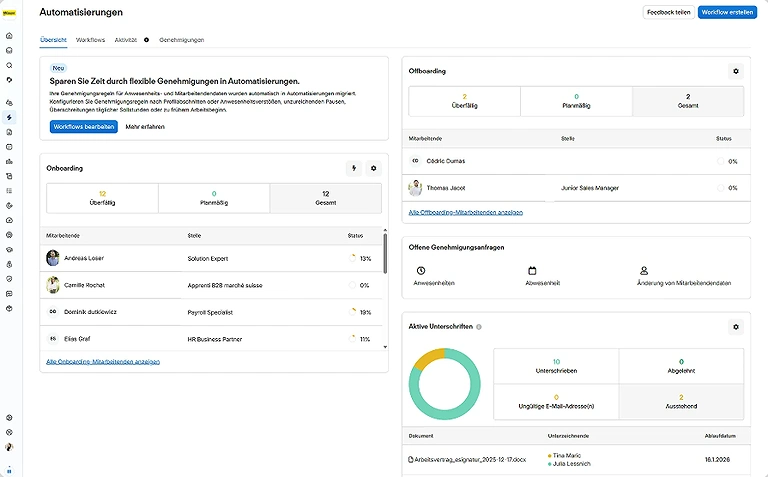Open the Abwesenheit approval requests
Viewport: 768px width, 477px height.
tap(542, 276)
